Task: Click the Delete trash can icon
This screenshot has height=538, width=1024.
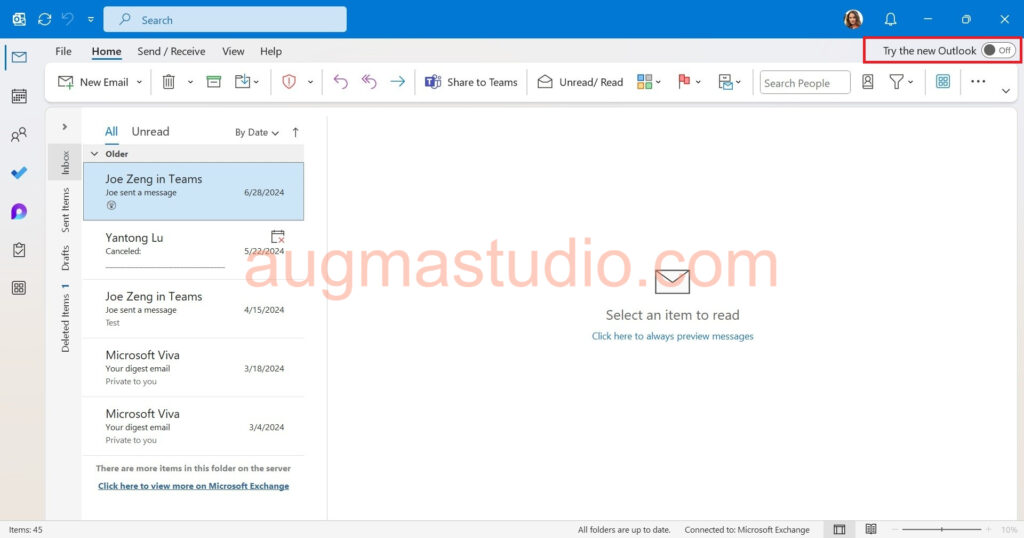Action: pyautogui.click(x=169, y=82)
